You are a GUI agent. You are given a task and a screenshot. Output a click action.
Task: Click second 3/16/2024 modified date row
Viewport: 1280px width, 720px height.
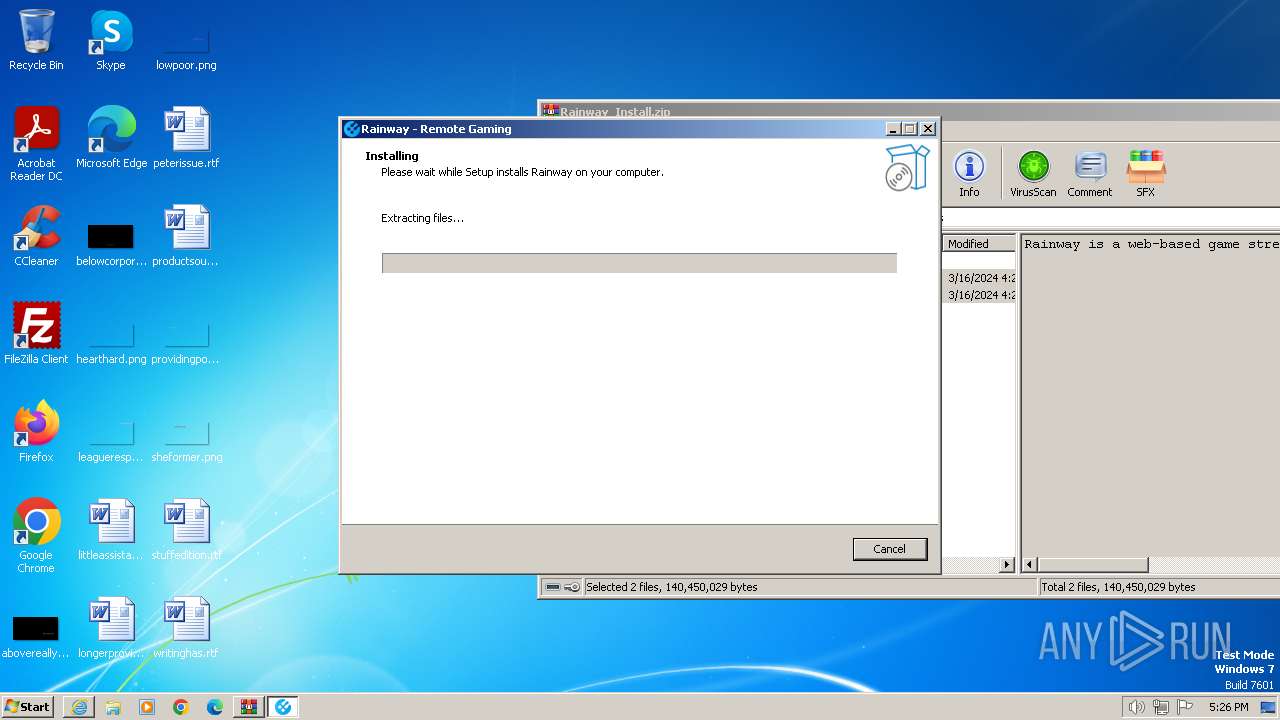point(980,295)
